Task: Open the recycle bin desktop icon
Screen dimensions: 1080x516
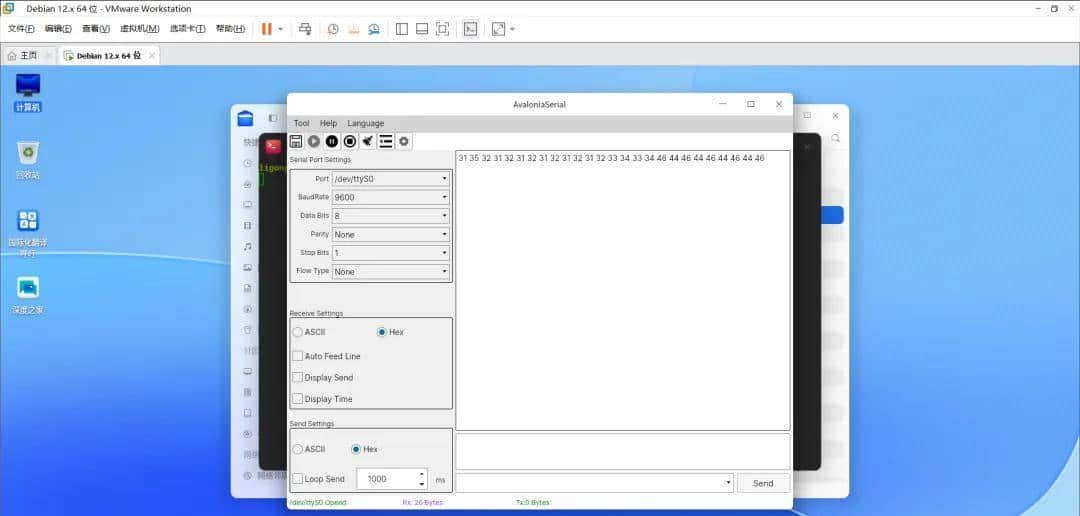Action: click(28, 161)
